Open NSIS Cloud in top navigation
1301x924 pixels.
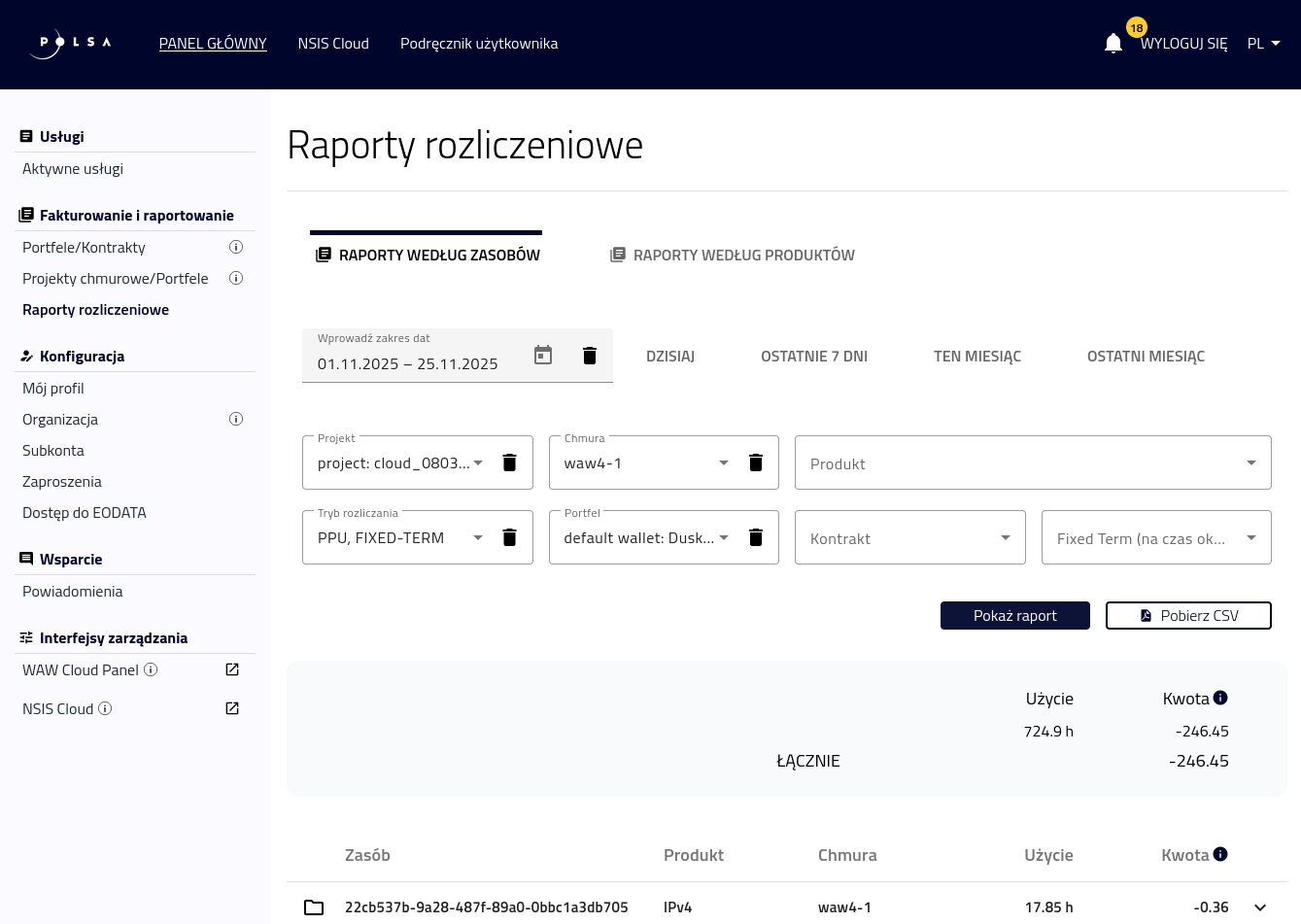(x=333, y=44)
